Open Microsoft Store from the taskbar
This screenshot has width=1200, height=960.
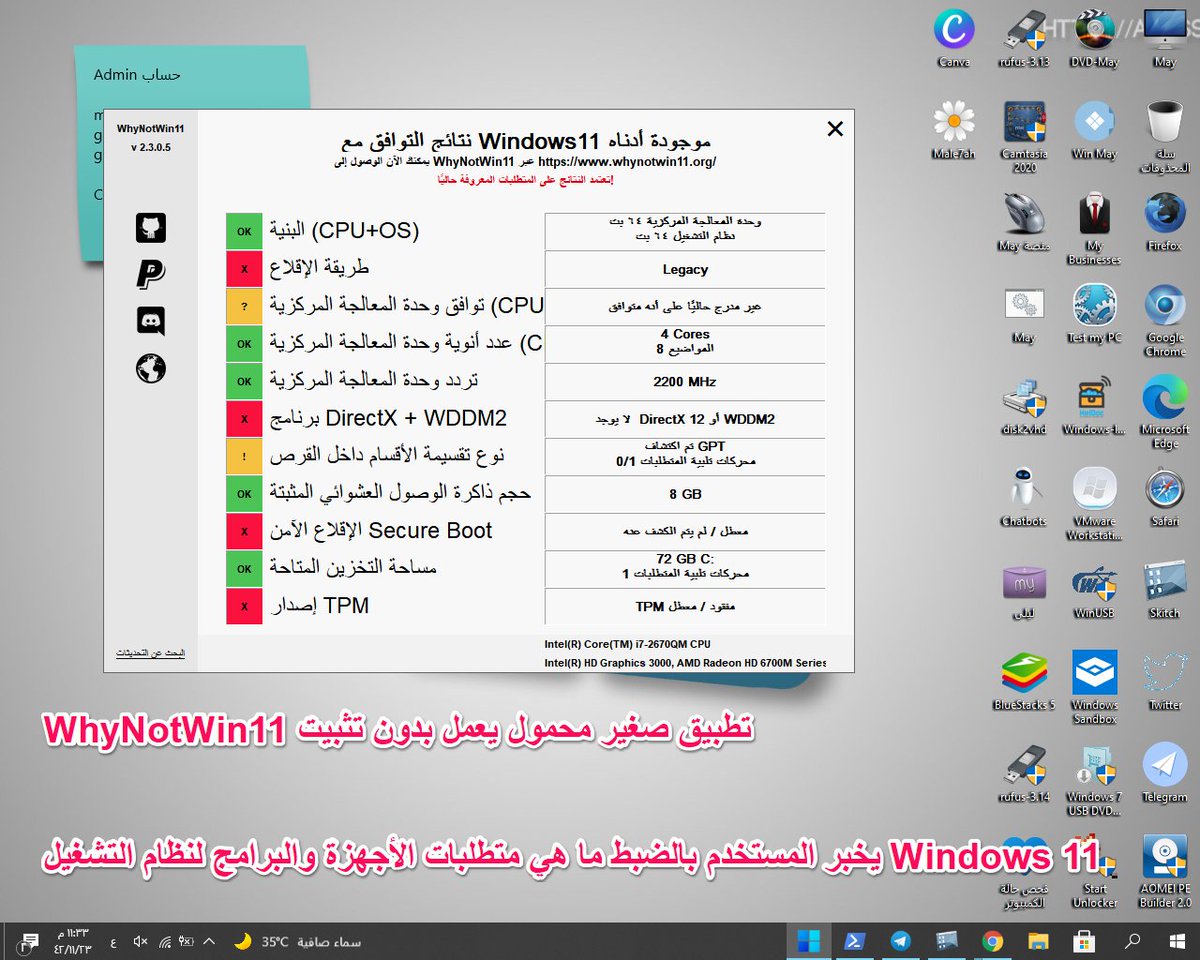(x=1085, y=941)
